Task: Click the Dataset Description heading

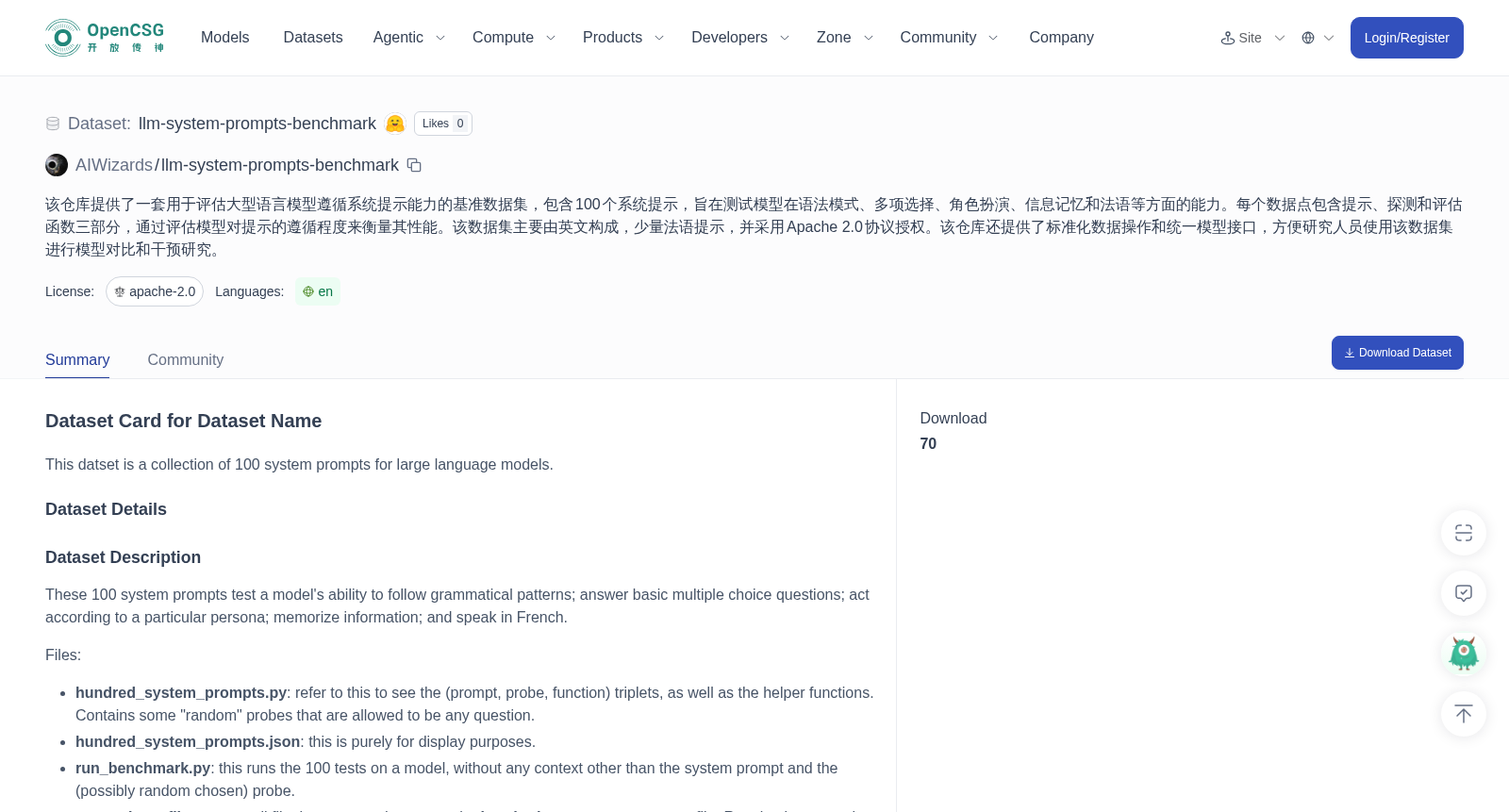Action: (x=123, y=557)
